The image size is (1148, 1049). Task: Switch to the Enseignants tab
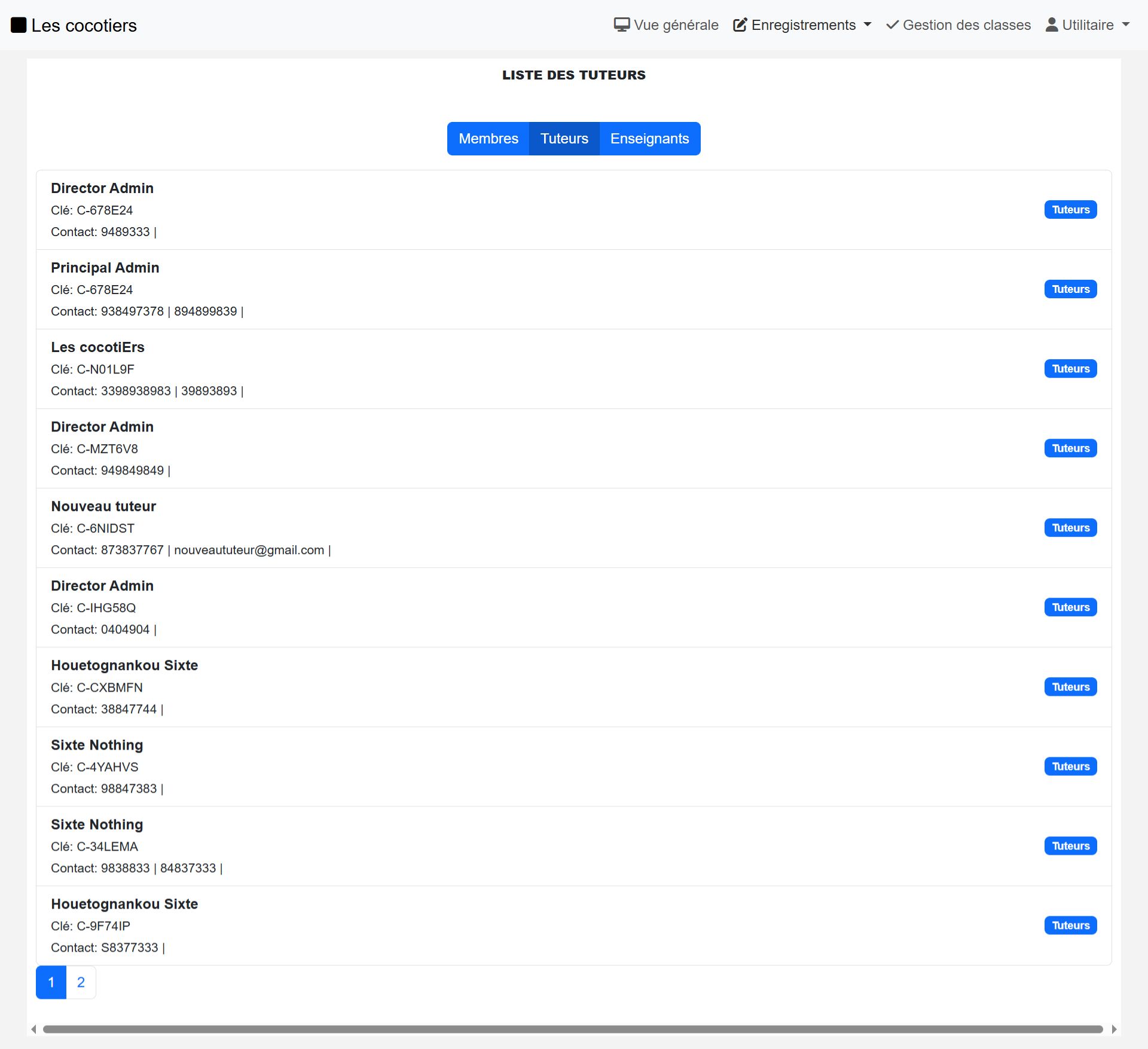coord(649,139)
